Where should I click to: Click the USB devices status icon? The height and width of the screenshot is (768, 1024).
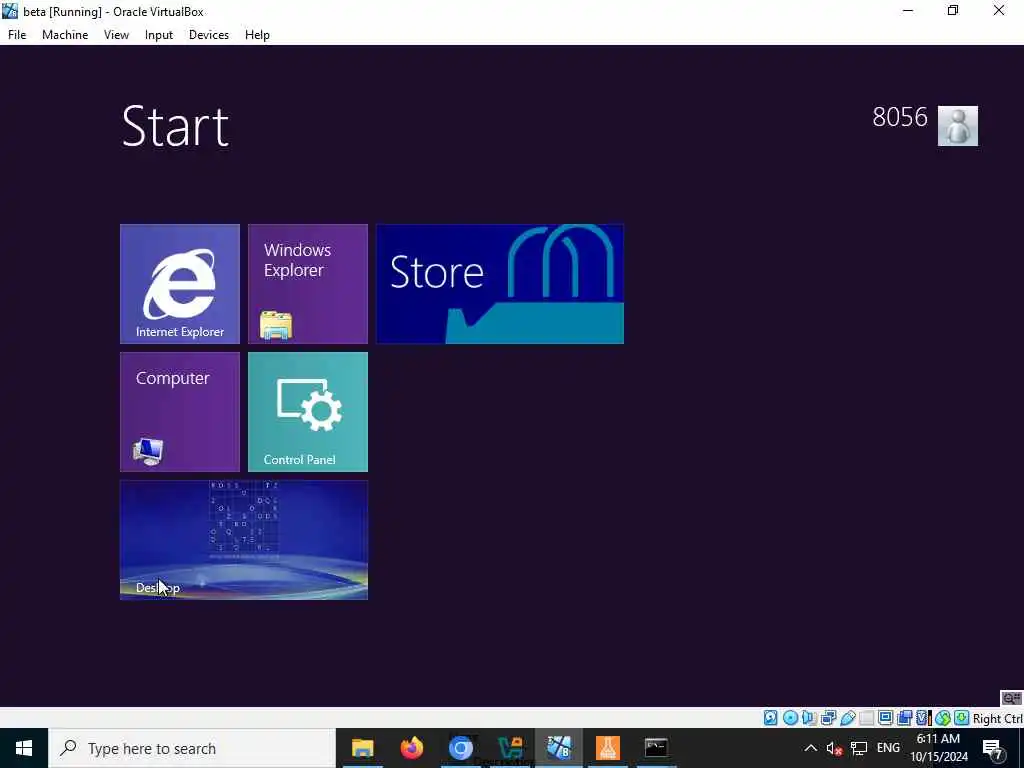[848, 718]
